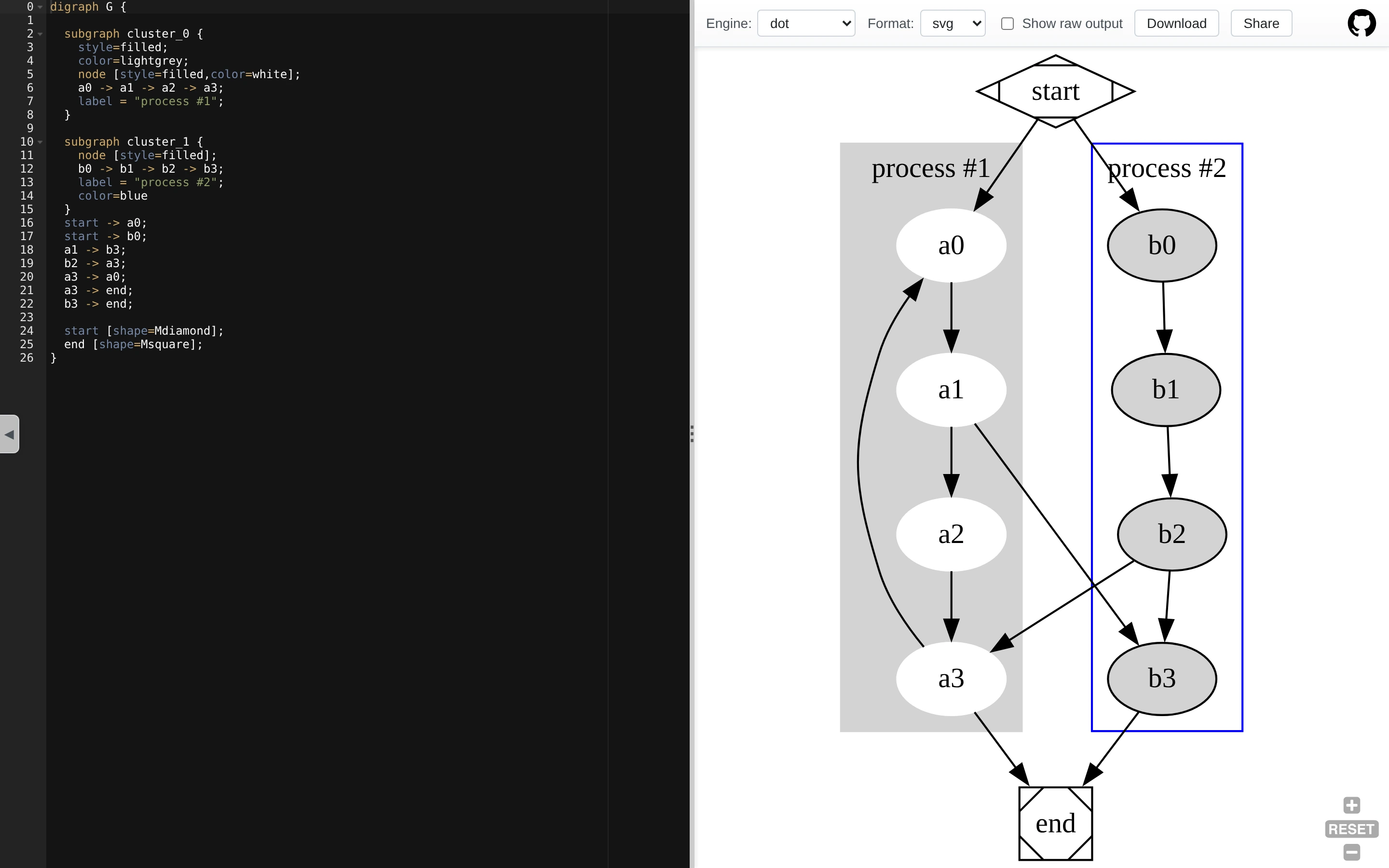Viewport: 1389px width, 868px height.
Task: Click the end square node
Action: tap(1056, 824)
